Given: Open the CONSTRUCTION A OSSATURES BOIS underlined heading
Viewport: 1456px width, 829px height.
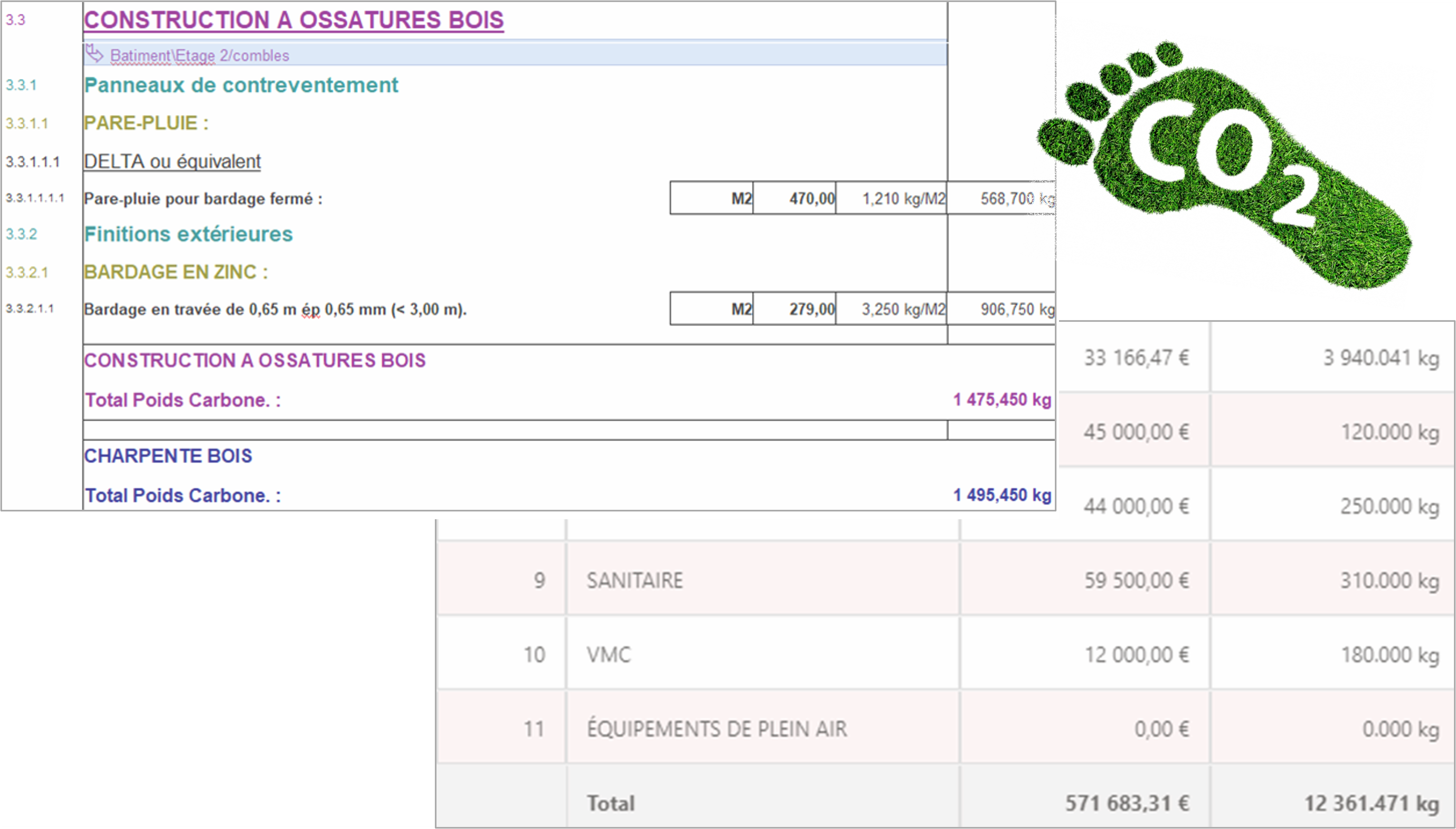Looking at the screenshot, I should [294, 20].
